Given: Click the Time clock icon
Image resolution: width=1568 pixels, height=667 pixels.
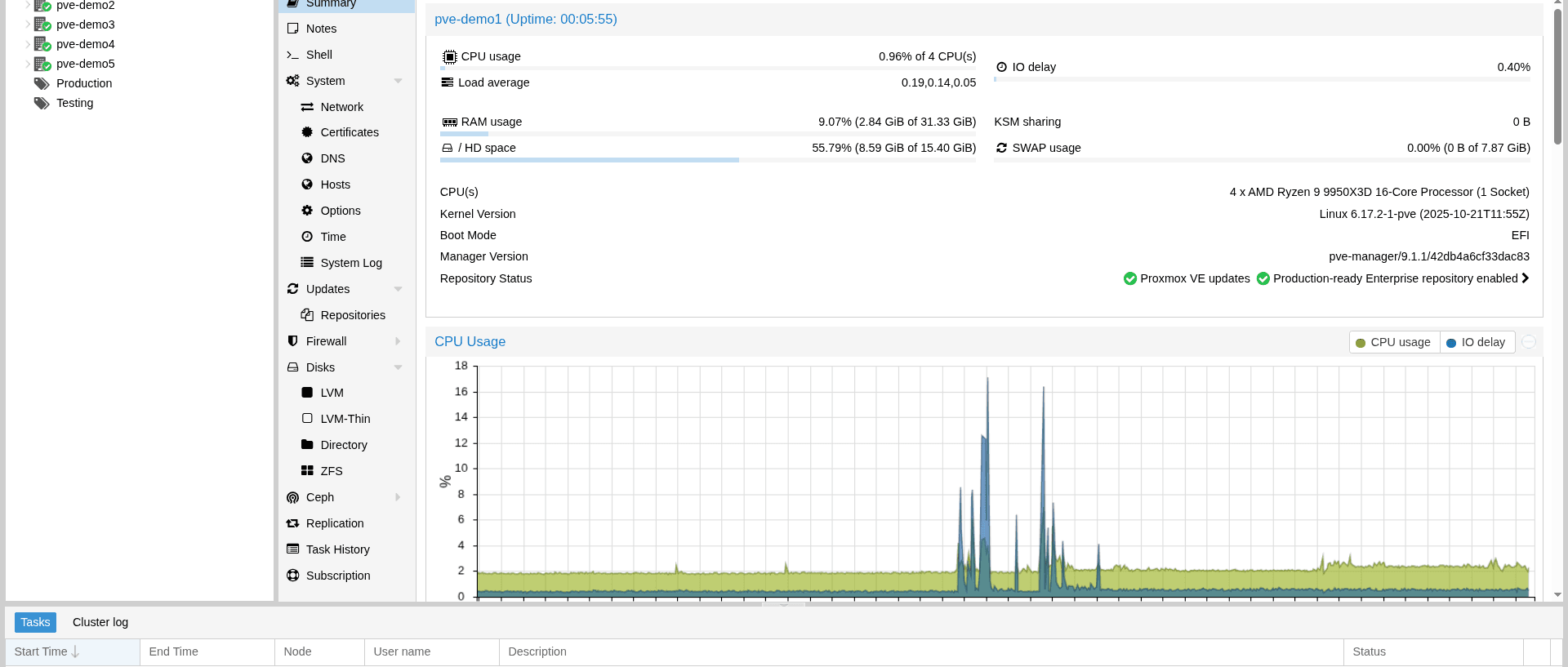Looking at the screenshot, I should point(307,237).
